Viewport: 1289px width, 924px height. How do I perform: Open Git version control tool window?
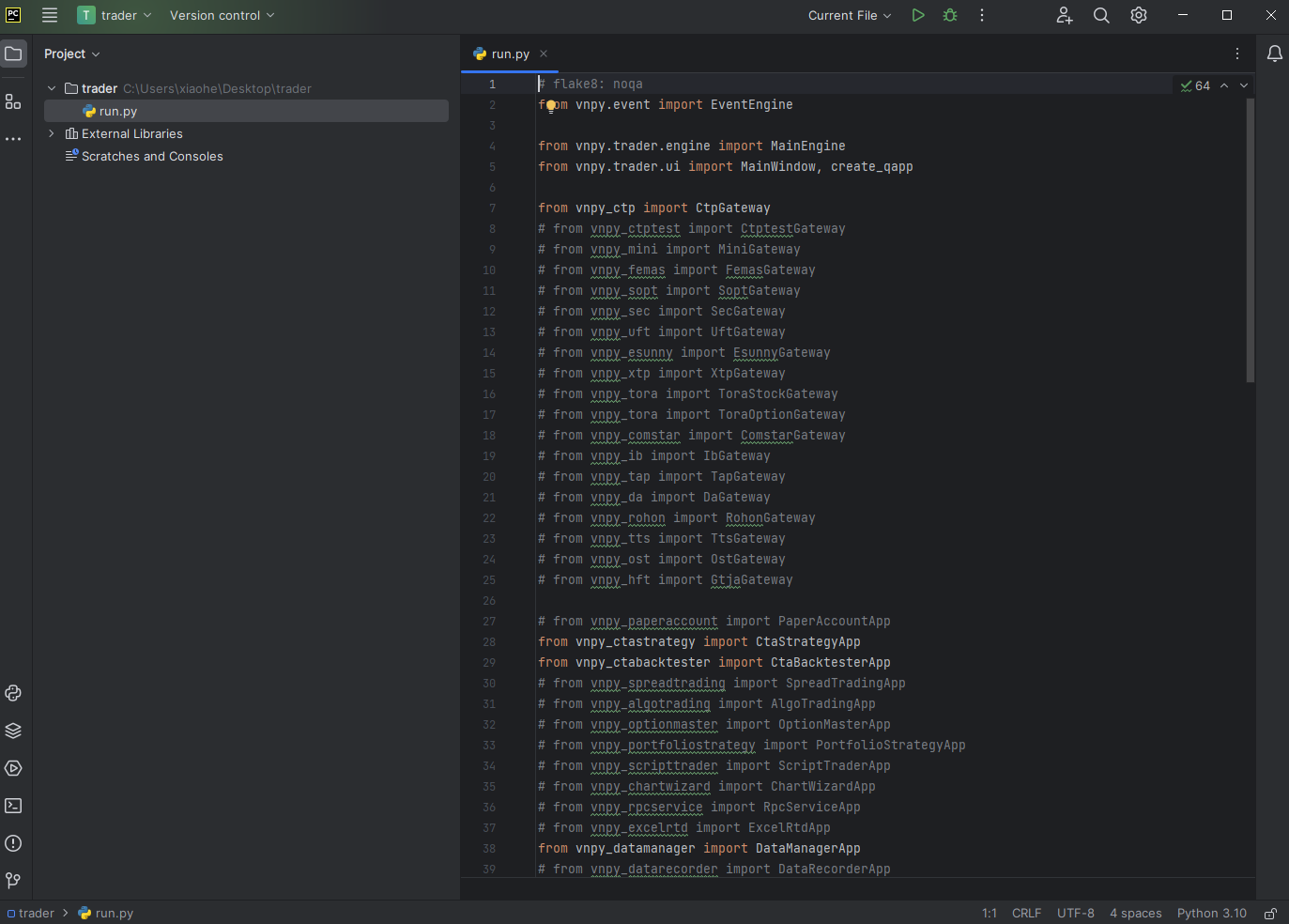(13, 881)
